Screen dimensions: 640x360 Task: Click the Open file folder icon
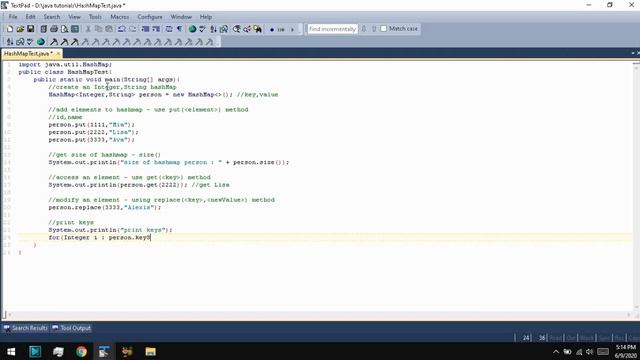click(20, 29)
